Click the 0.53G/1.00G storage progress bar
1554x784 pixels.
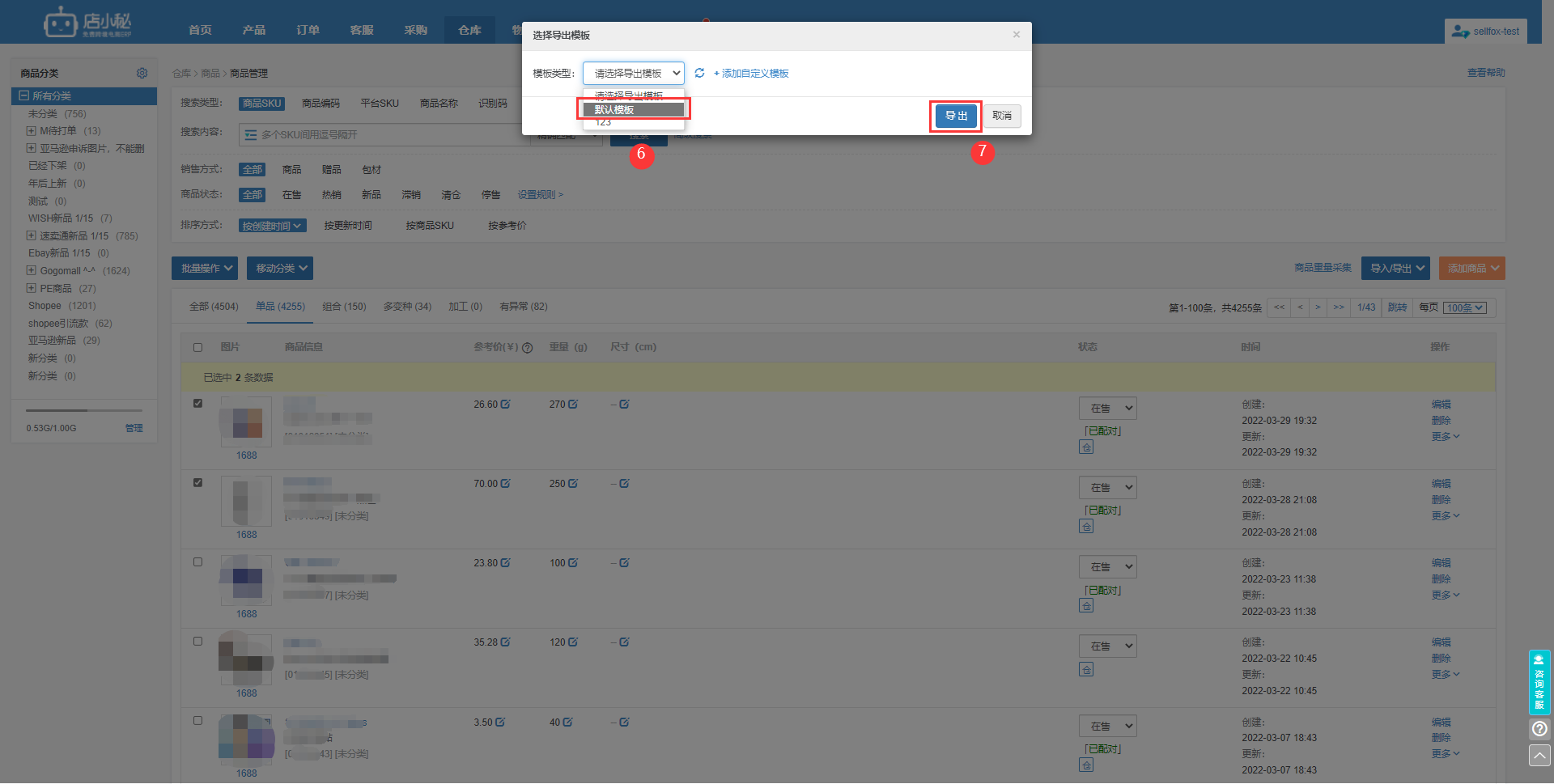(x=84, y=411)
